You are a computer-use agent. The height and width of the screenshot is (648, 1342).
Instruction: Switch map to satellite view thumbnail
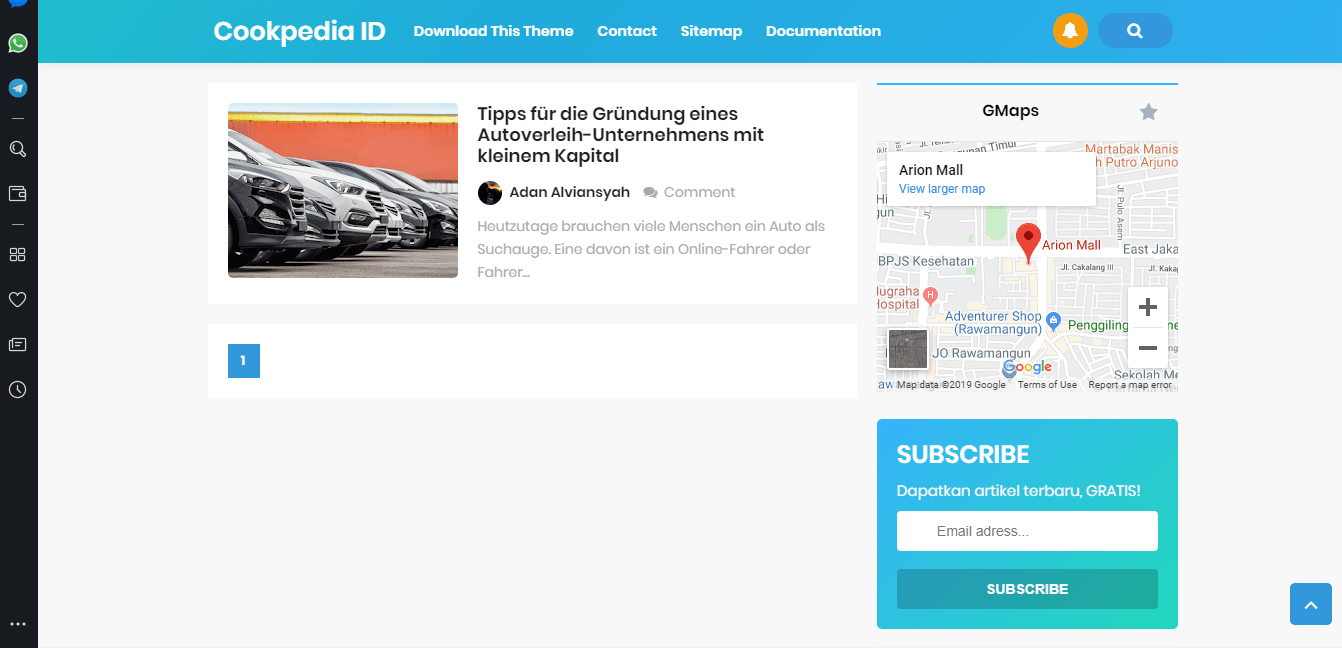(x=908, y=349)
